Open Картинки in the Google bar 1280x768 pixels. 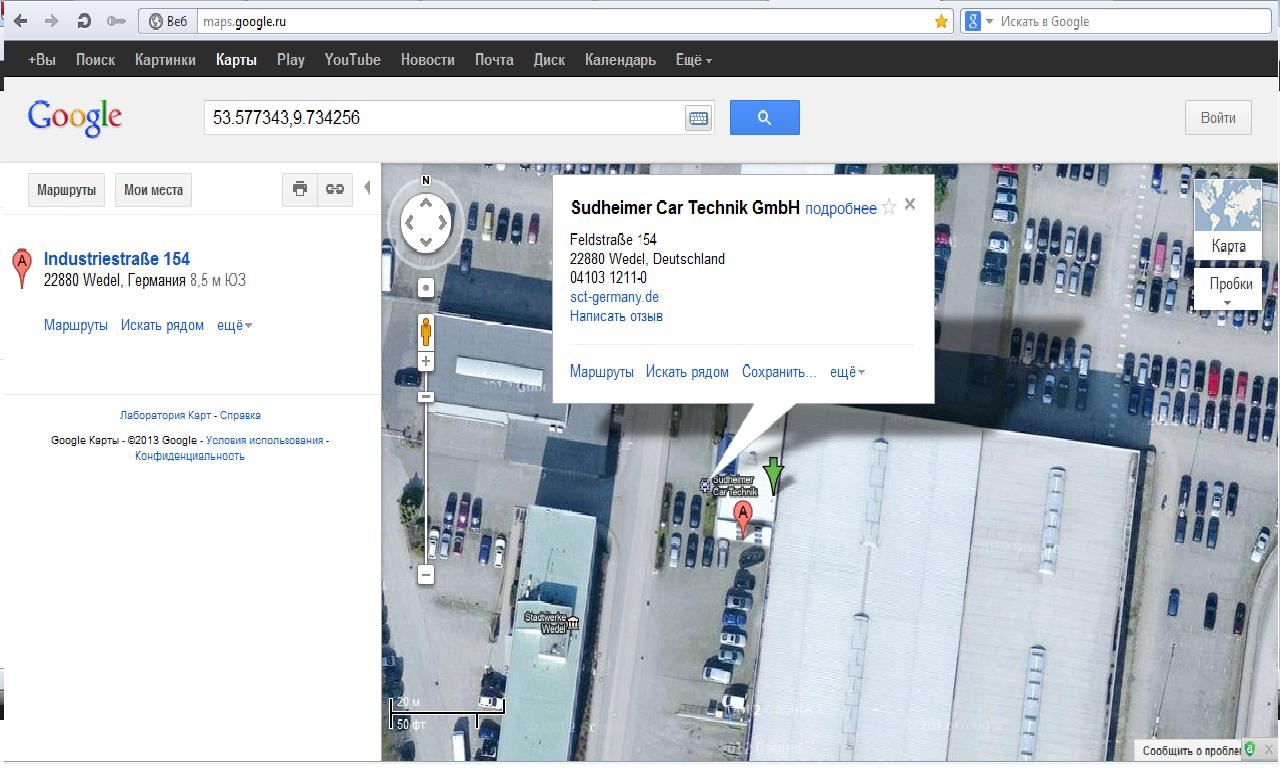165,60
